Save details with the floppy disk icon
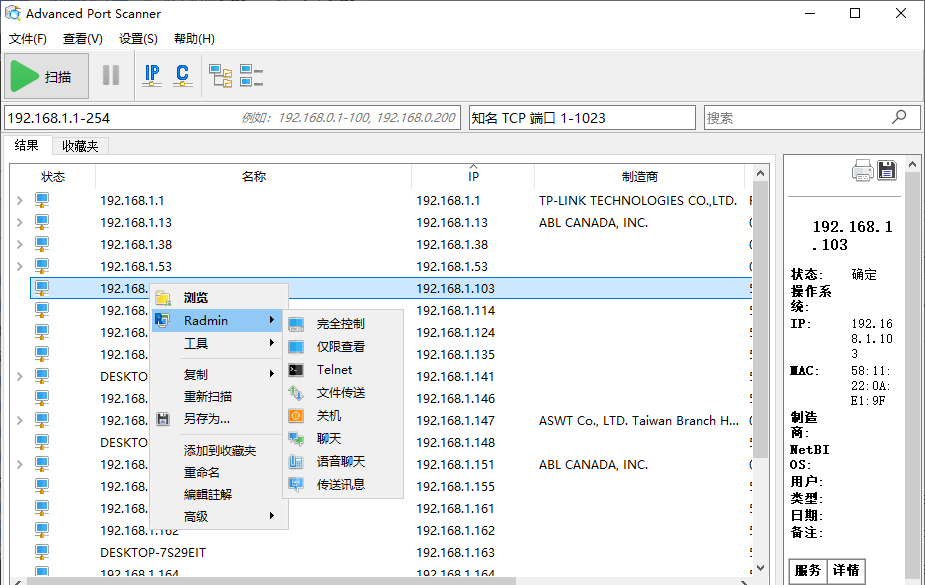The width and height of the screenshot is (925, 585). click(x=887, y=170)
